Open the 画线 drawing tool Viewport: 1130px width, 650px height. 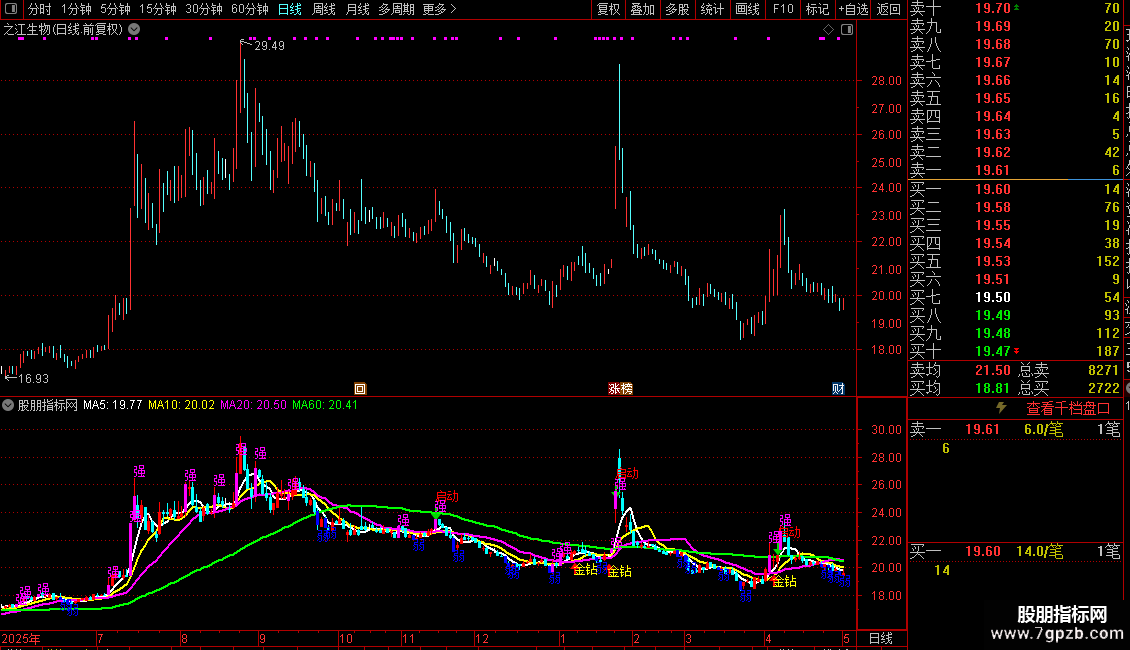point(747,9)
